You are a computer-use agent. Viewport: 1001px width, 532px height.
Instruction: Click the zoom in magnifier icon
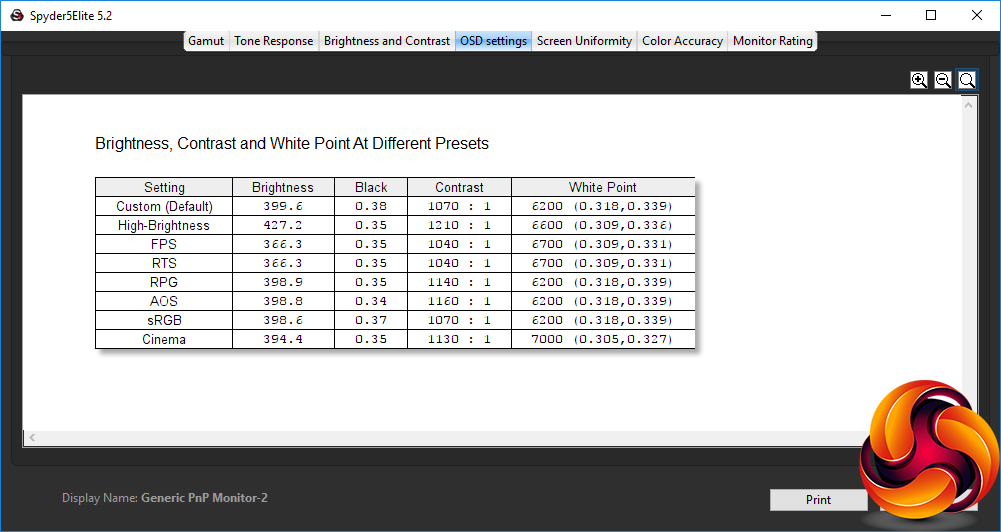point(919,80)
